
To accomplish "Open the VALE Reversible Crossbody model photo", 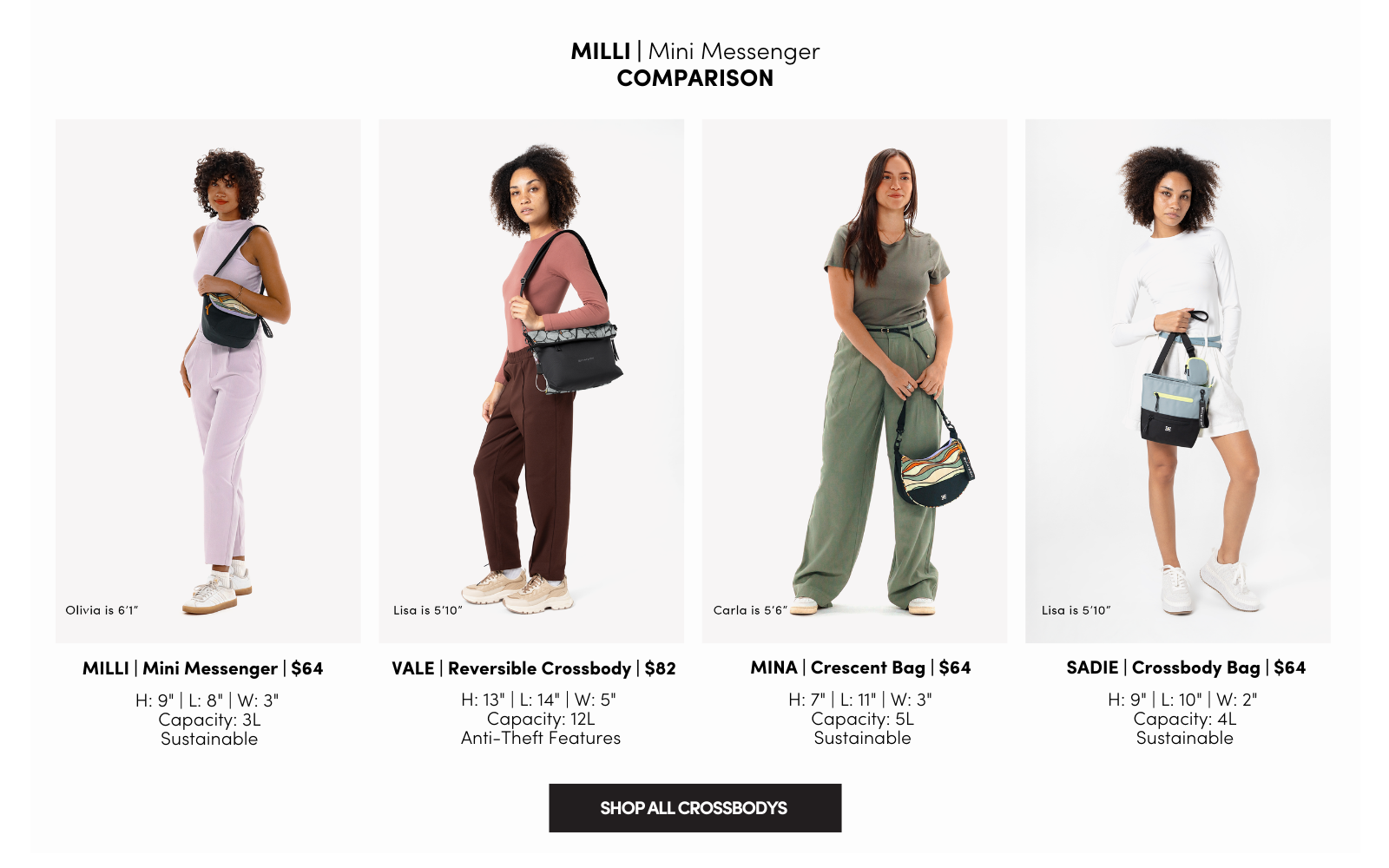I will point(531,381).
